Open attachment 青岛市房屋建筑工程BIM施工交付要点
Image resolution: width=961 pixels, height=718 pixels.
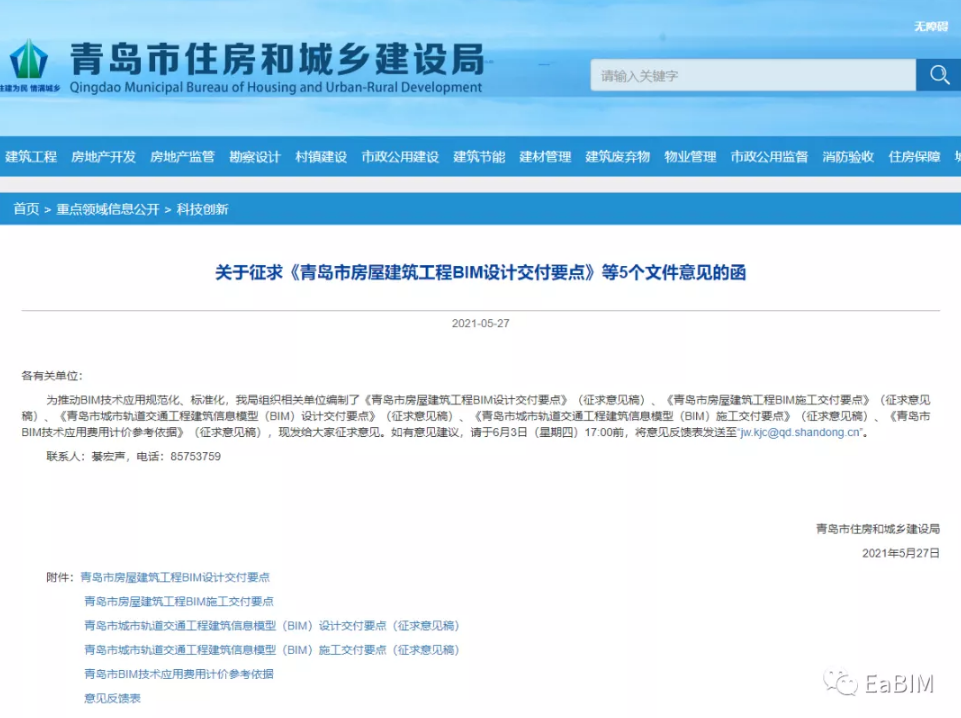pyautogui.click(x=179, y=602)
